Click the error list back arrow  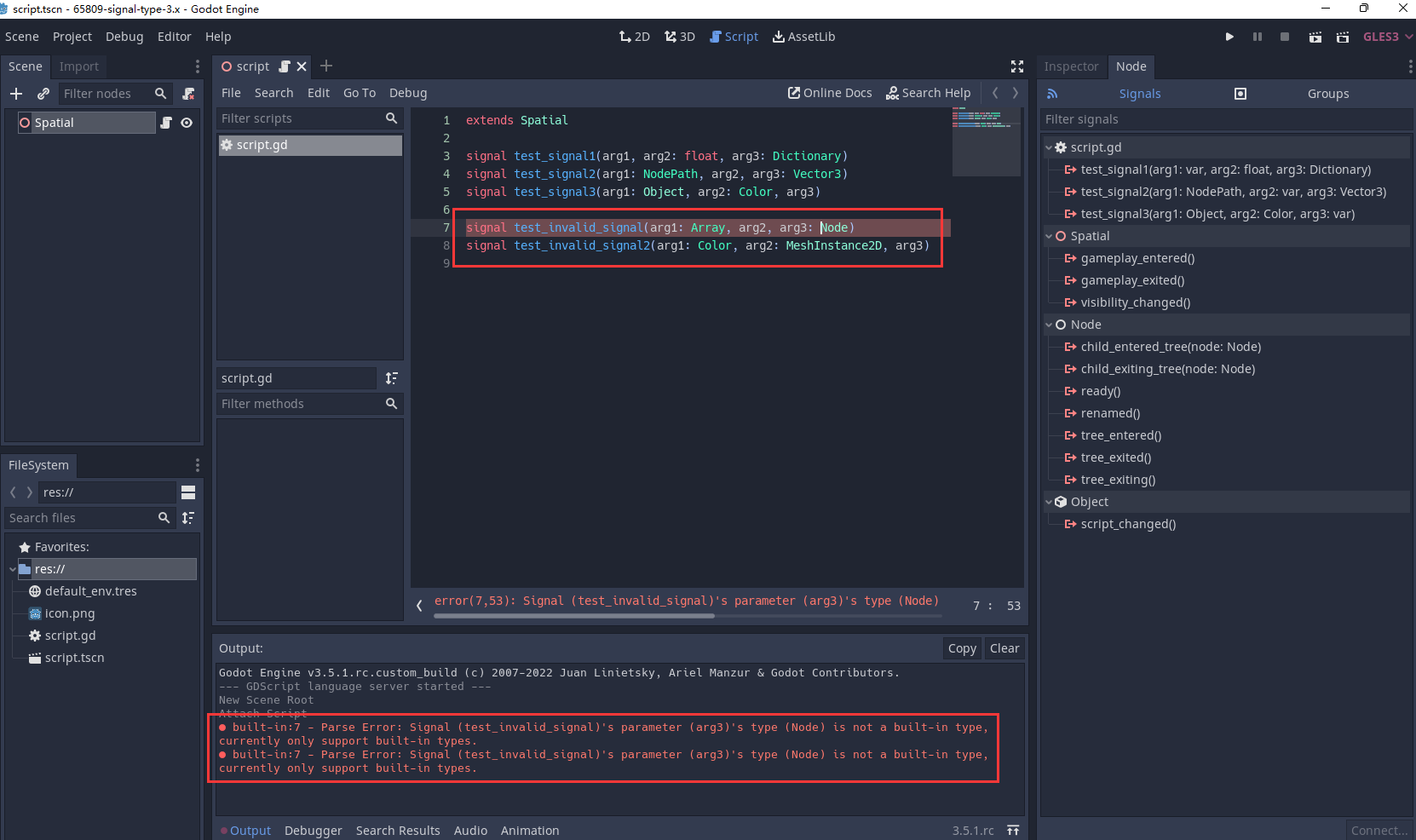419,606
